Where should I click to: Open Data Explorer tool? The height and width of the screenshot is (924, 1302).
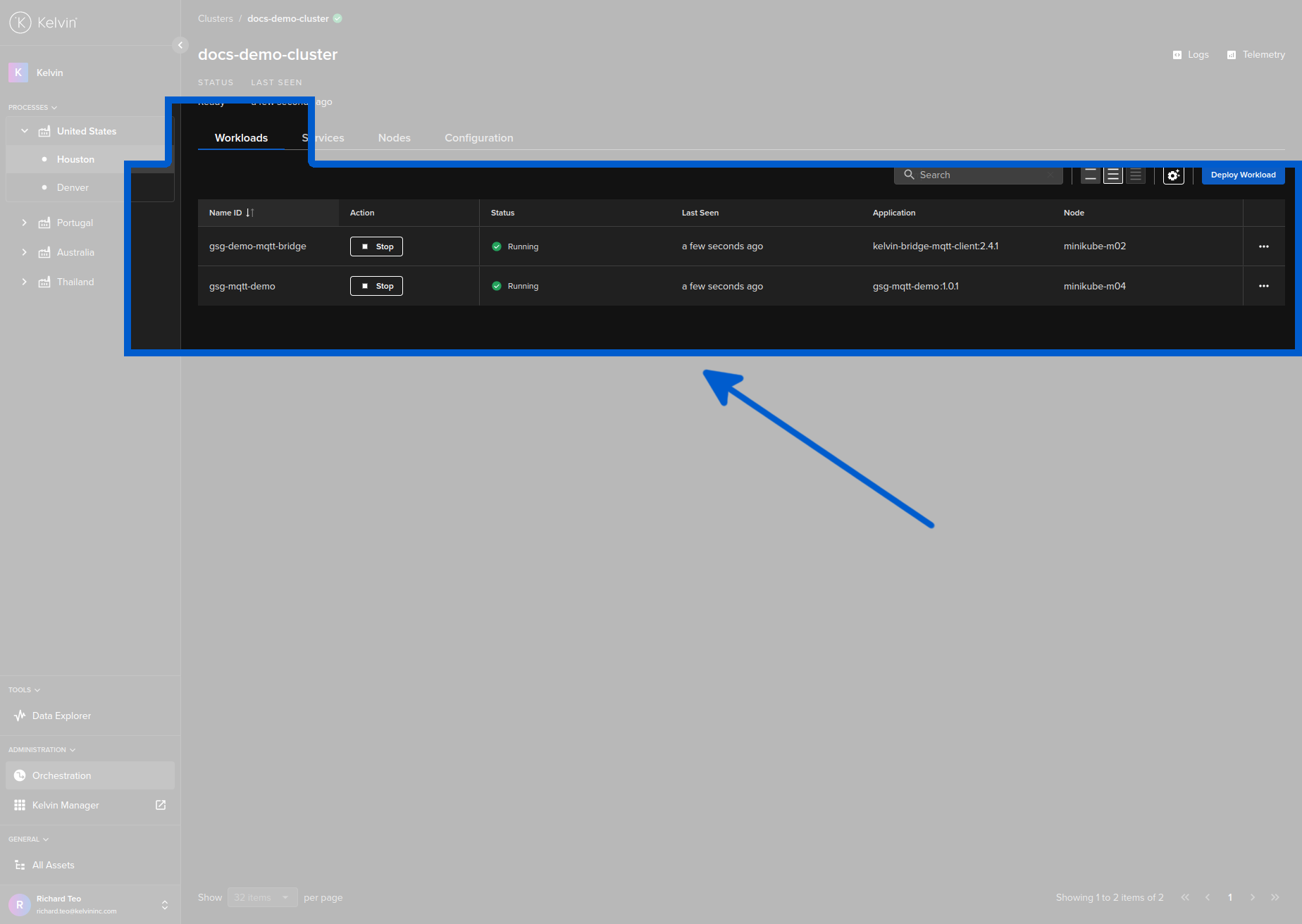(x=61, y=716)
